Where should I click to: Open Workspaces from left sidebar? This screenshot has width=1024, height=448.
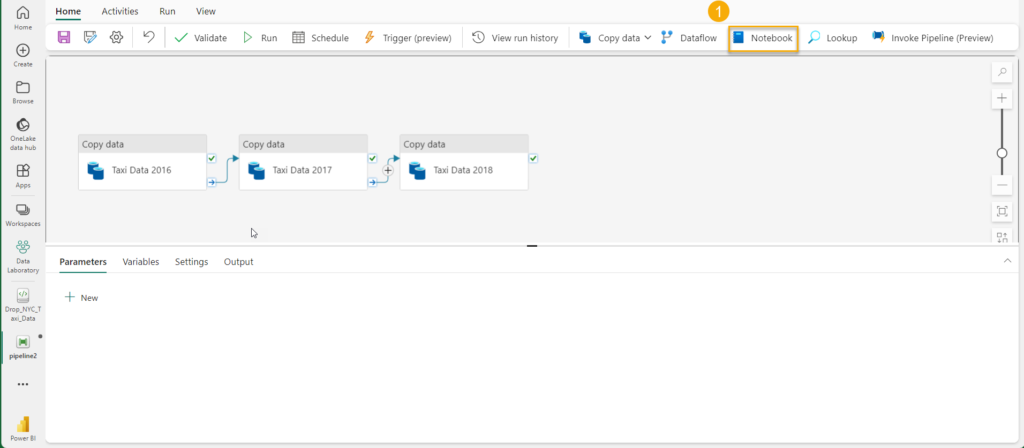22,214
